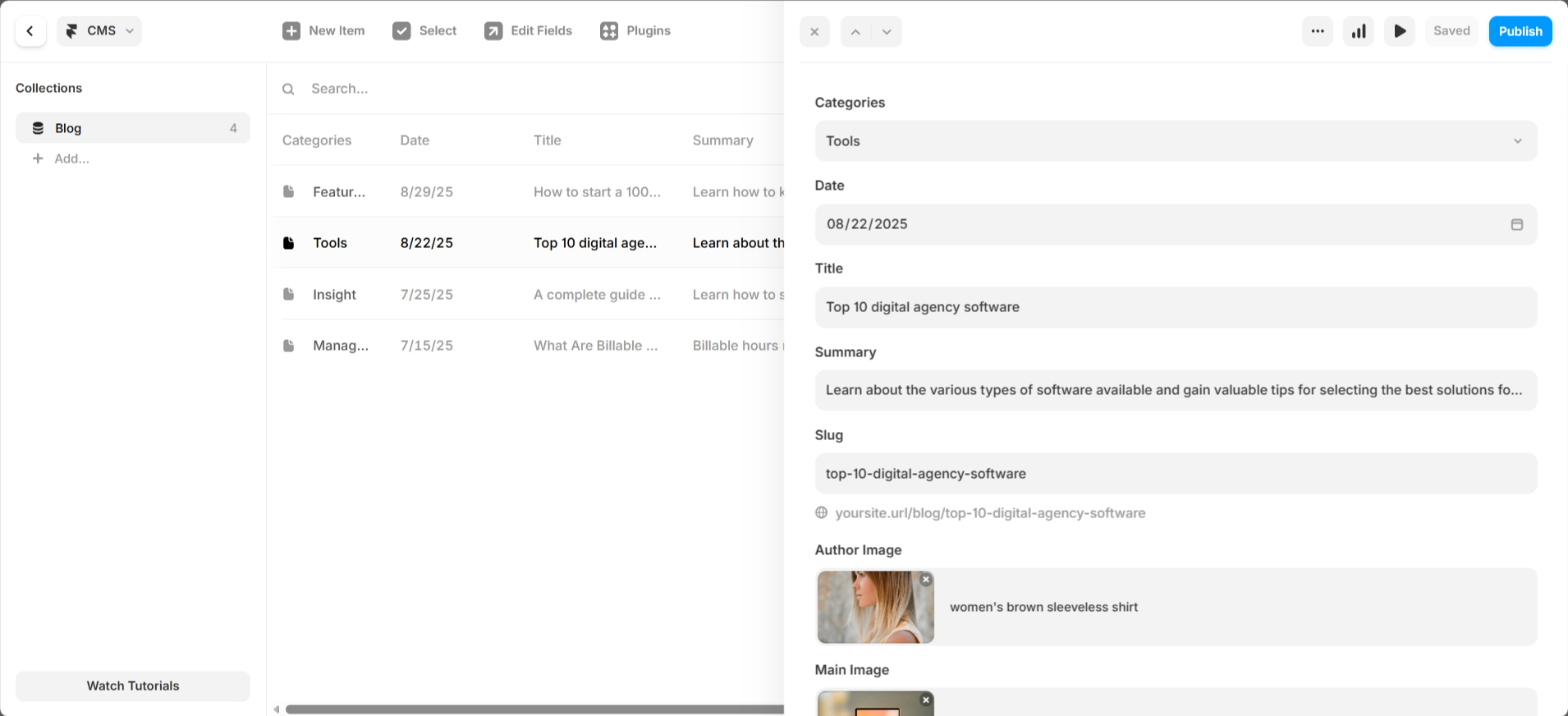Remove the Main Image
The image size is (1568, 716).
coord(926,700)
